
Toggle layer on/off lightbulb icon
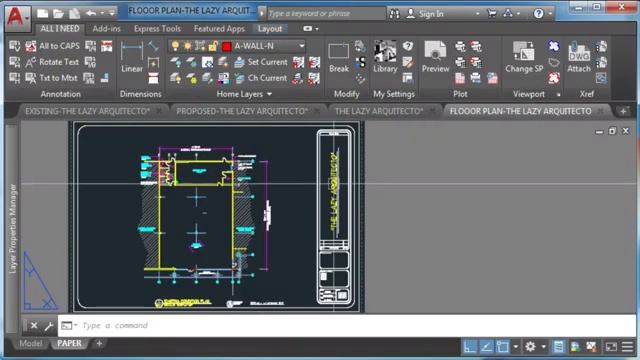(x=176, y=46)
